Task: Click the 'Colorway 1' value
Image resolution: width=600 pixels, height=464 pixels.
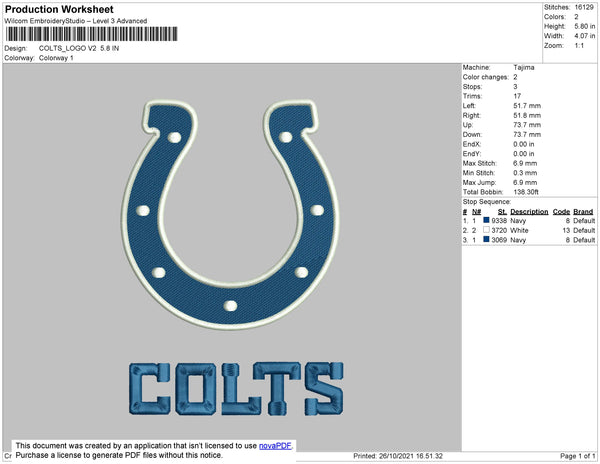Action: pos(56,58)
